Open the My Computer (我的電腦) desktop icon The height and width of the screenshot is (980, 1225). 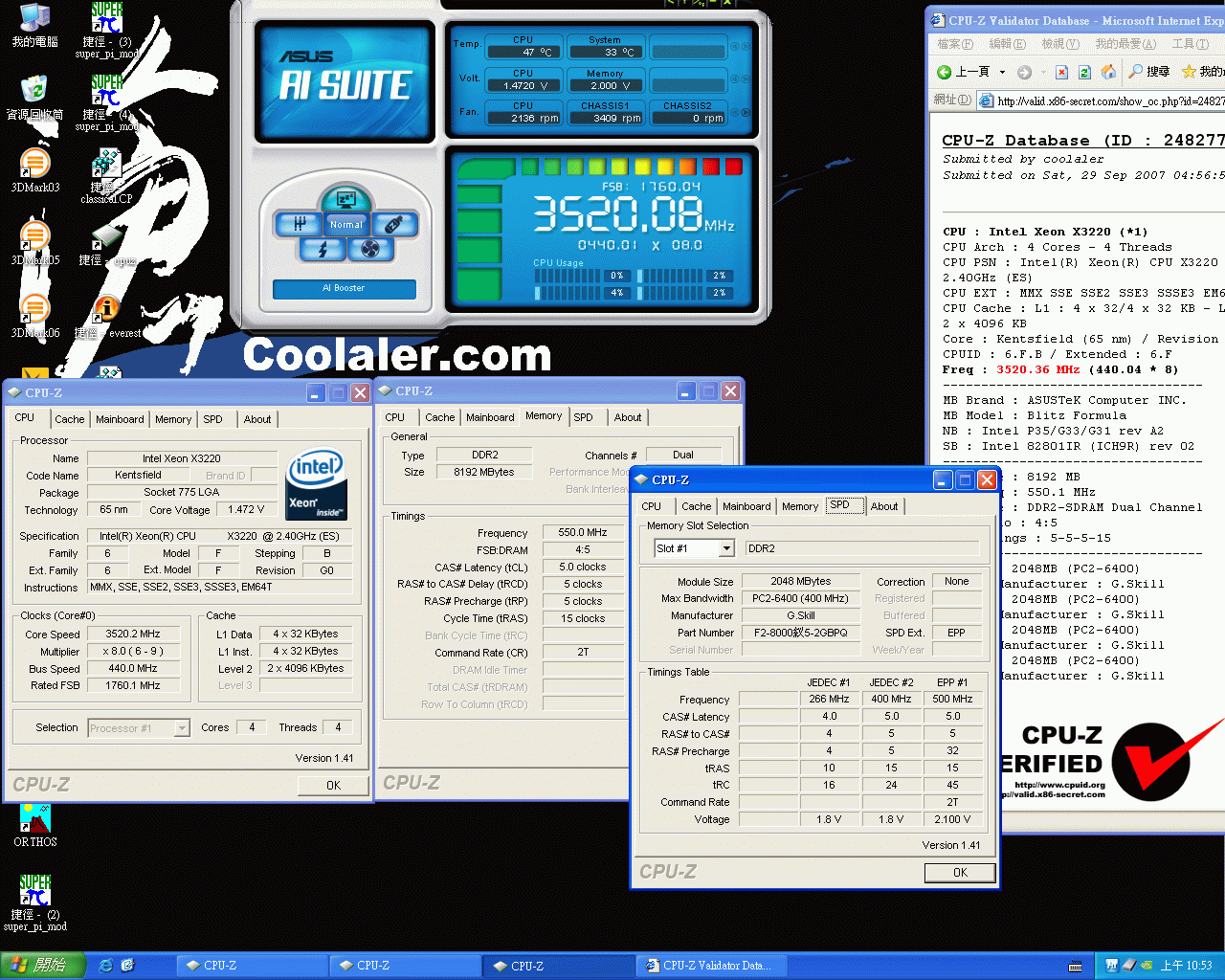tap(35, 26)
